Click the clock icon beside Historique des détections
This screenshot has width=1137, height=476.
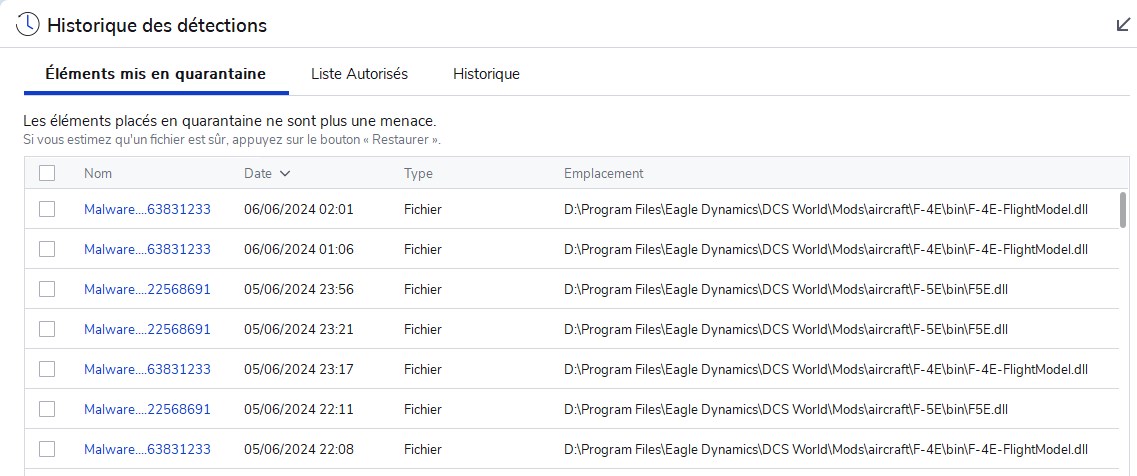[x=28, y=25]
